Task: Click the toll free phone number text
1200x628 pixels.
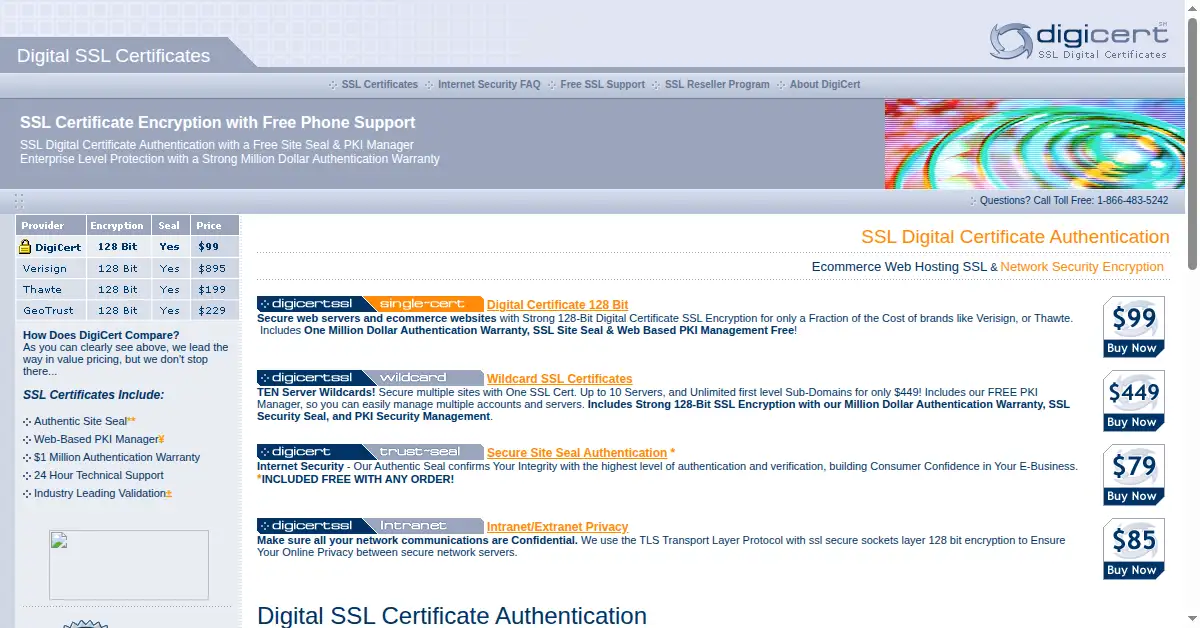Action: tap(1132, 200)
